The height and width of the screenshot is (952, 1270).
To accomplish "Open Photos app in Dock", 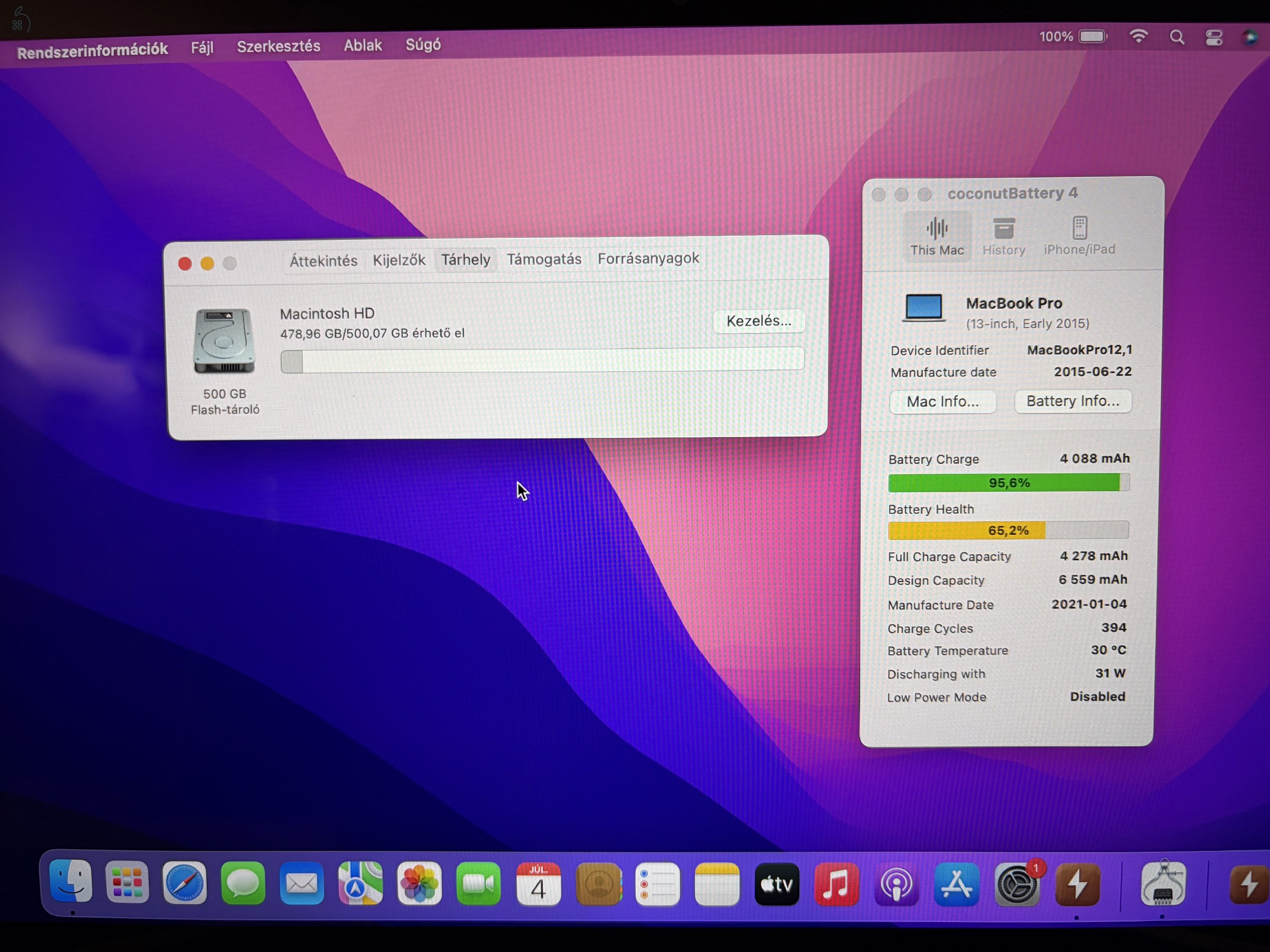I will pos(420,884).
